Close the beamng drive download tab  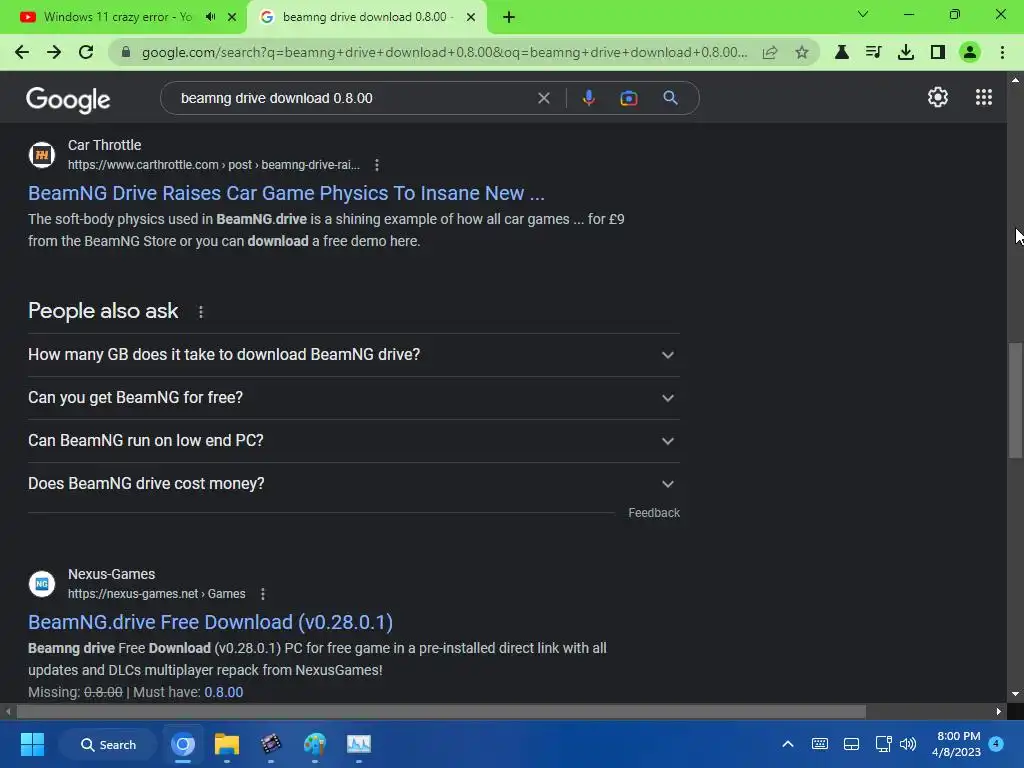(x=471, y=17)
